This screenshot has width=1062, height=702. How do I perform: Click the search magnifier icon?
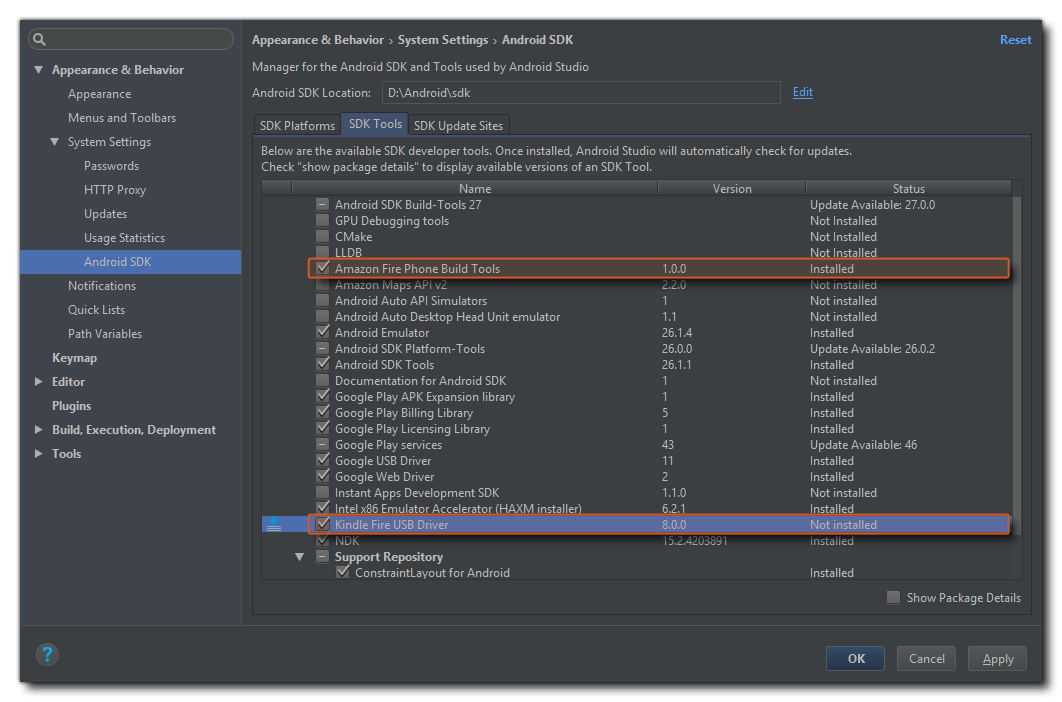[39, 40]
